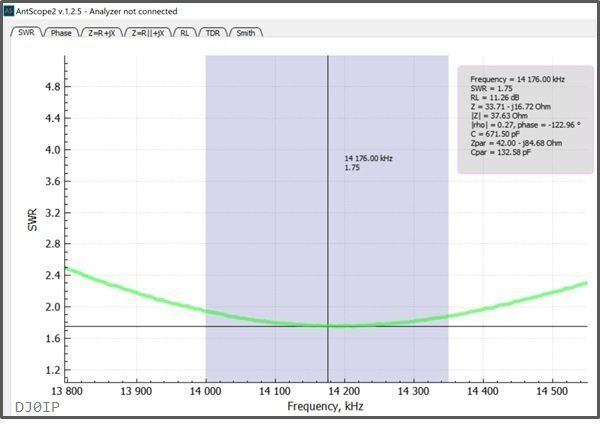Click the 2.0 SWR axis label
The image size is (600, 426).
coord(53,307)
